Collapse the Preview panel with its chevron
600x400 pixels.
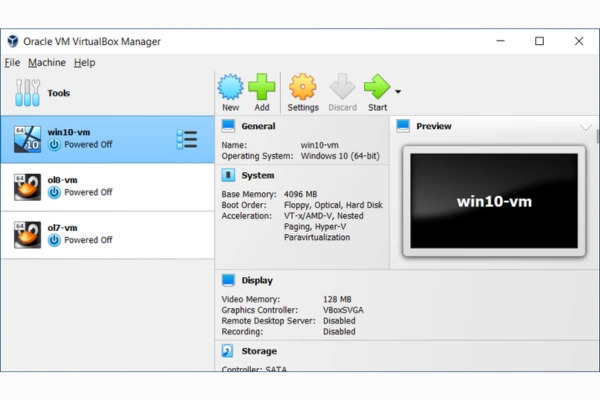coord(585,127)
